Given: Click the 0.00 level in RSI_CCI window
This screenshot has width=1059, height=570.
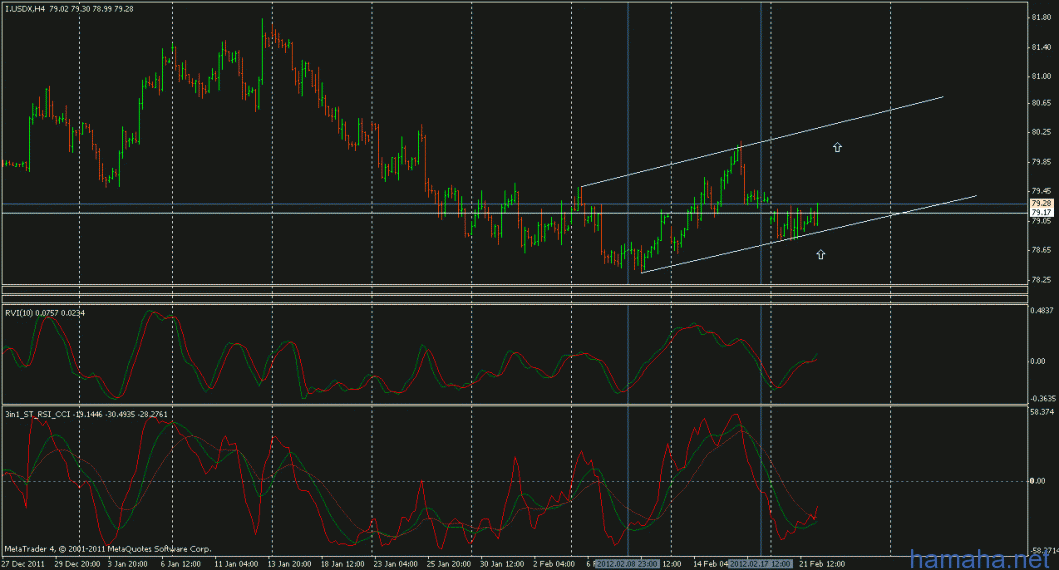Looking at the screenshot, I should click(x=1037, y=481).
